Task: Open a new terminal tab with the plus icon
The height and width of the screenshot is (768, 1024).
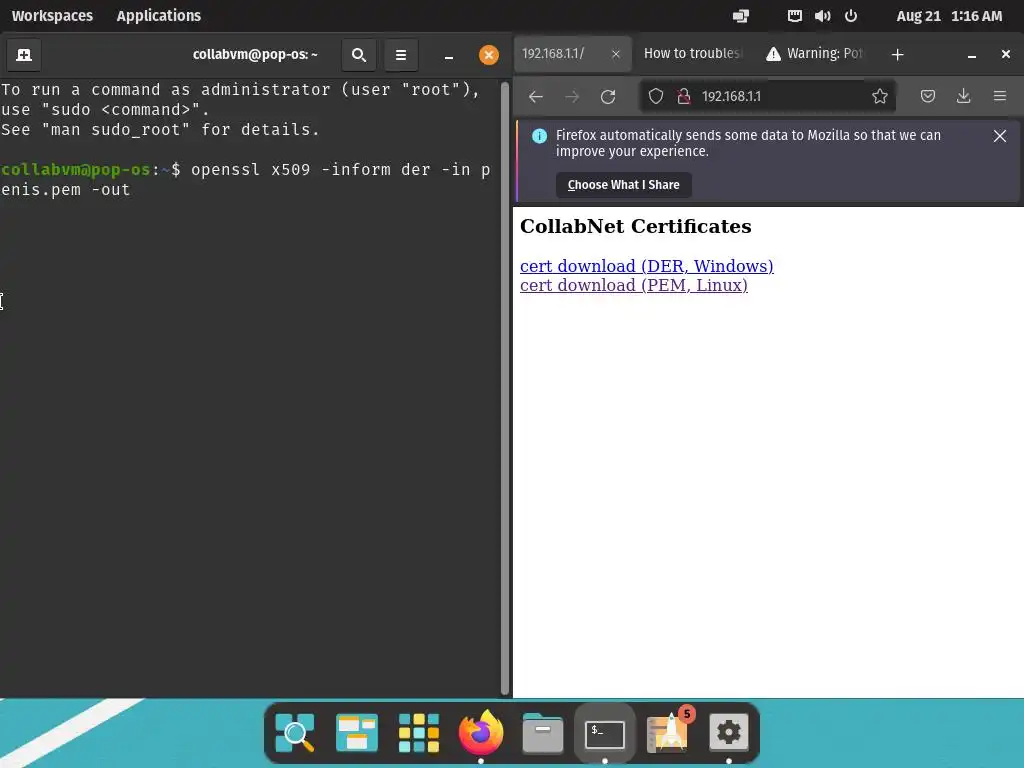Action: pyautogui.click(x=24, y=55)
